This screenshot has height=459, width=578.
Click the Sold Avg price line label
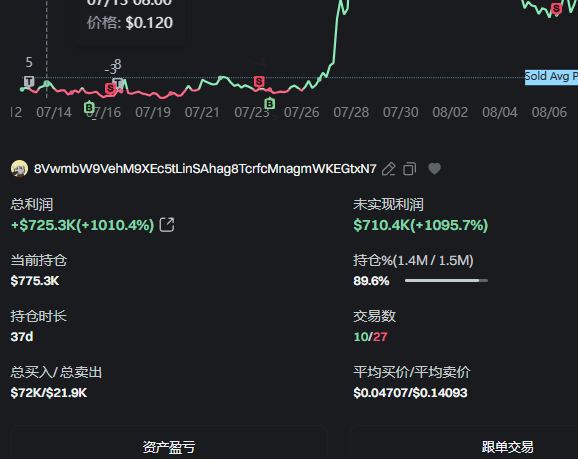click(551, 77)
